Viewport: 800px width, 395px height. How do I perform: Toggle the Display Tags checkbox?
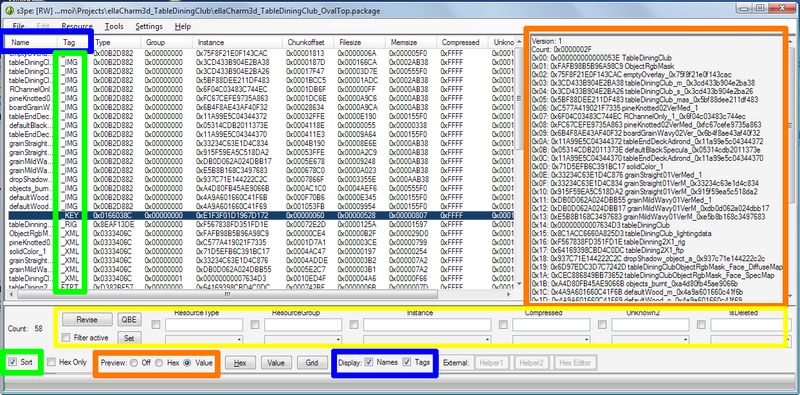(x=407, y=362)
